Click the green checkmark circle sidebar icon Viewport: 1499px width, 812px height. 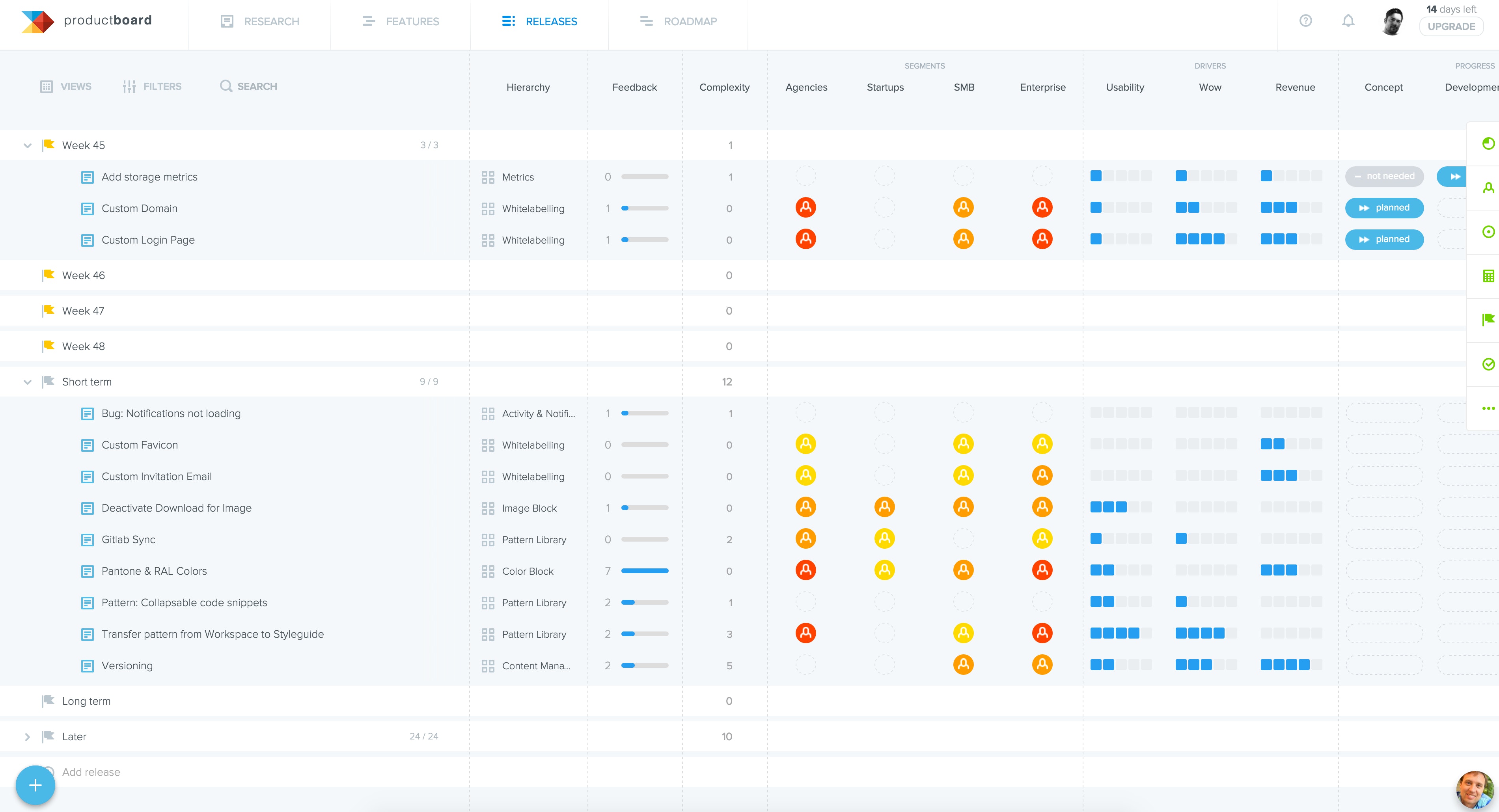click(1488, 364)
